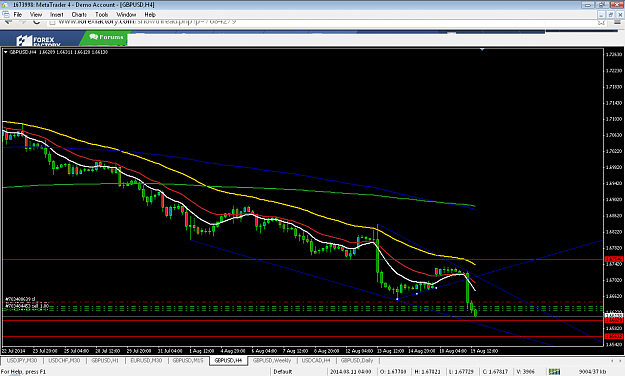Open the Charts menu
The height and width of the screenshot is (376, 625).
(79, 14)
